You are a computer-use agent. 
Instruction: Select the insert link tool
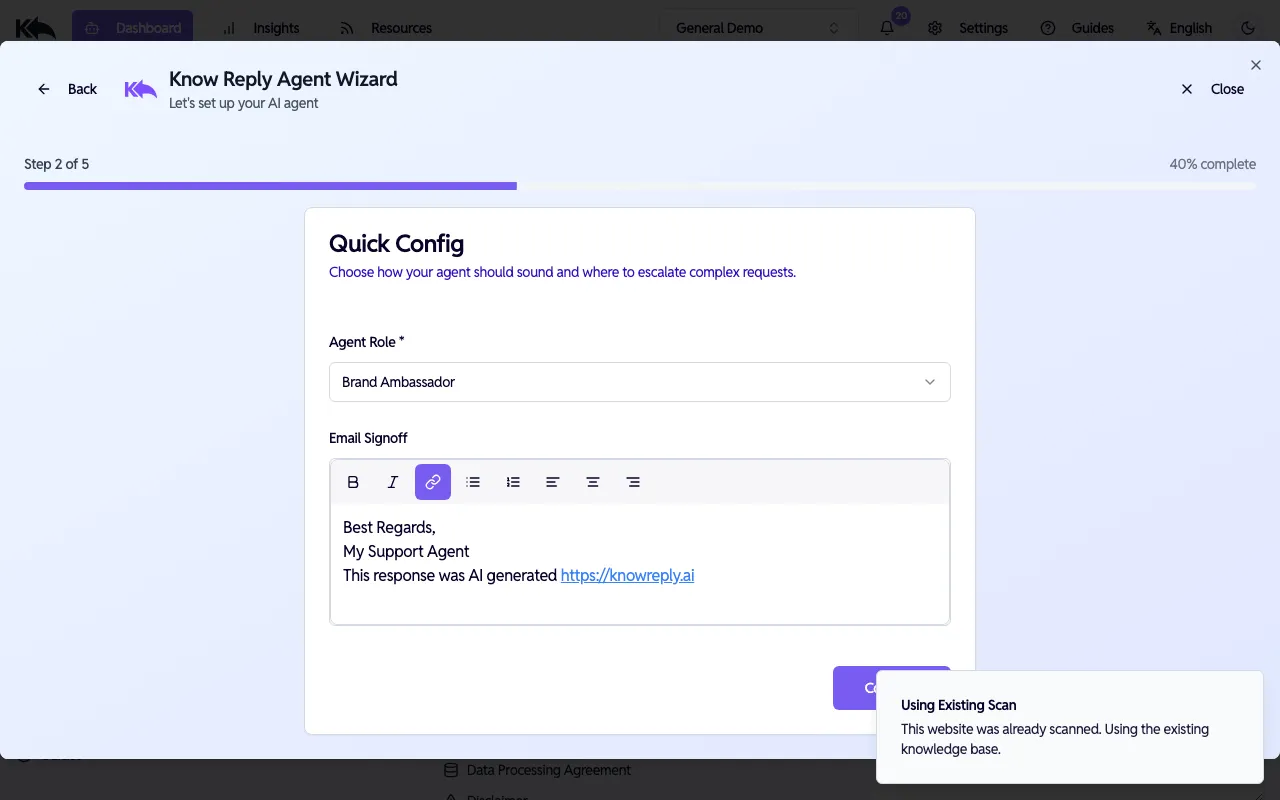432,482
